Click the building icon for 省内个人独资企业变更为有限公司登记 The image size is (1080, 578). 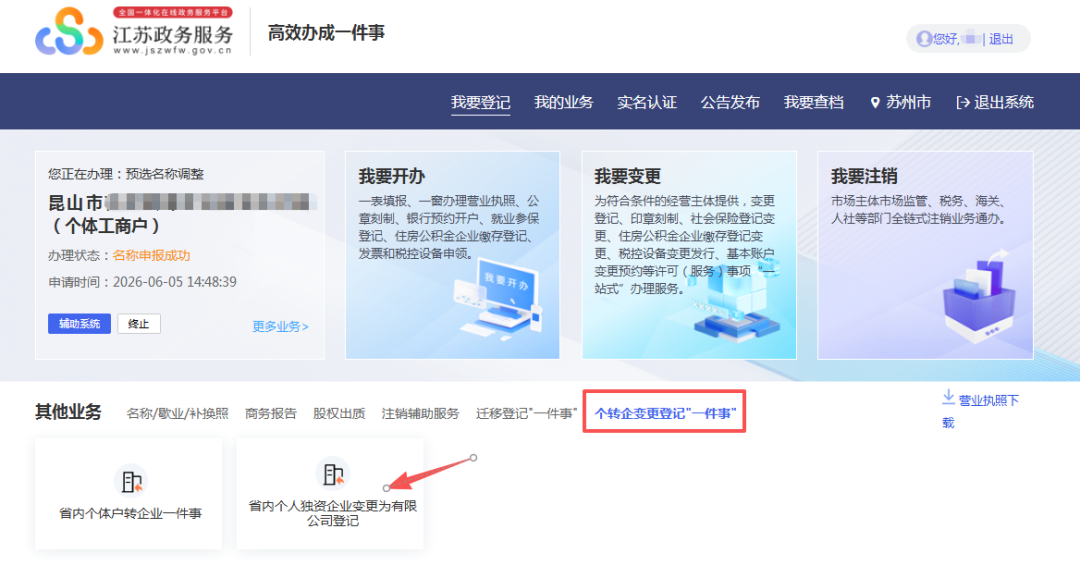[x=333, y=473]
